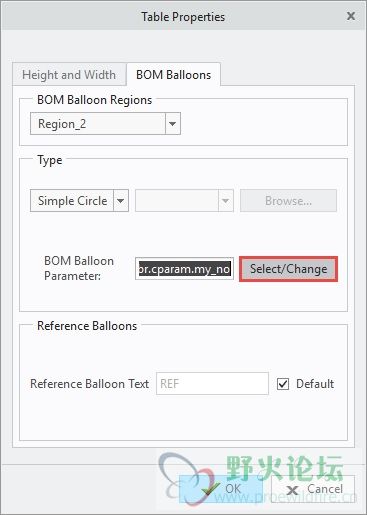
Task: Expand the Simple Circle type arrow
Action: point(121,201)
